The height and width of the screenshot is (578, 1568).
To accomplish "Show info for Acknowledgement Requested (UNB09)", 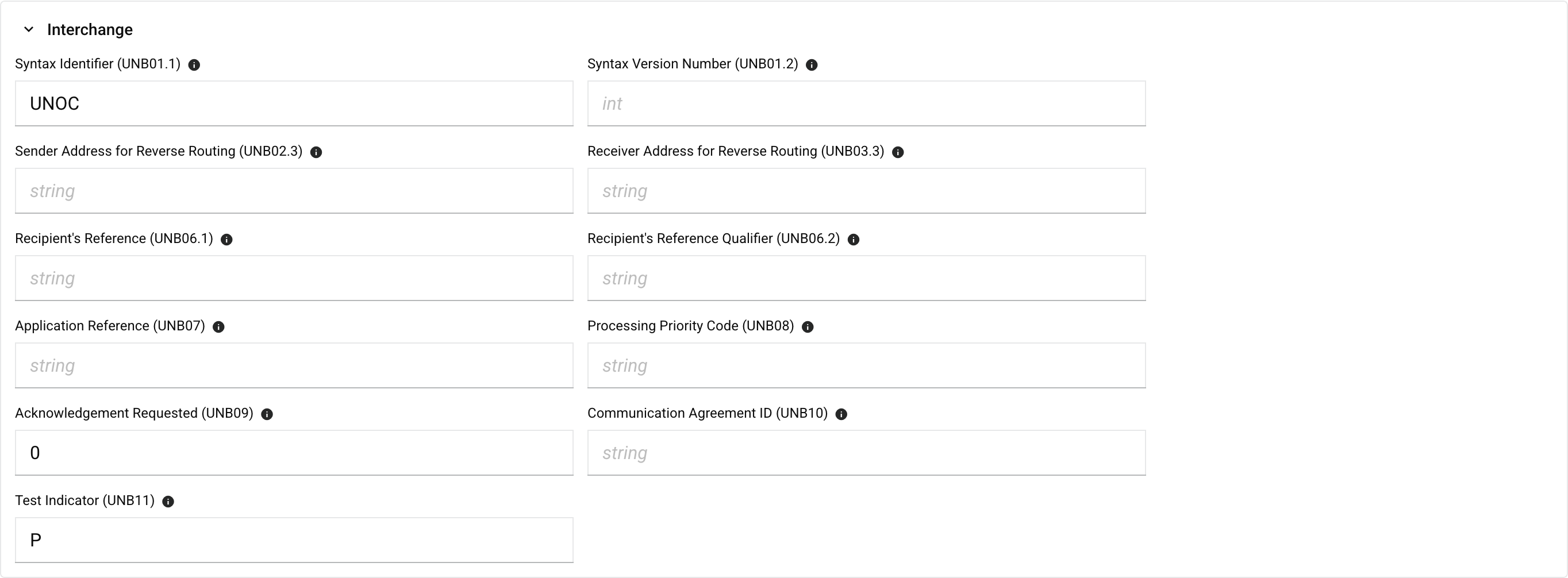I will [x=267, y=414].
